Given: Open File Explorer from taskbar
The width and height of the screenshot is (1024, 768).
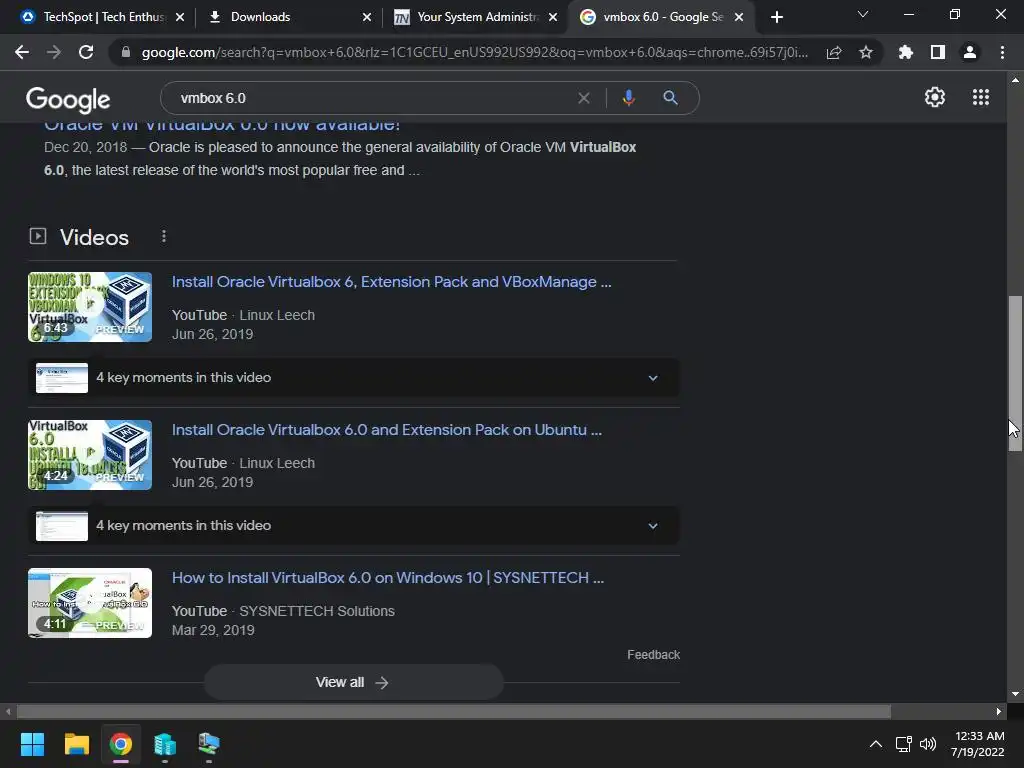Looking at the screenshot, I should [x=76, y=744].
